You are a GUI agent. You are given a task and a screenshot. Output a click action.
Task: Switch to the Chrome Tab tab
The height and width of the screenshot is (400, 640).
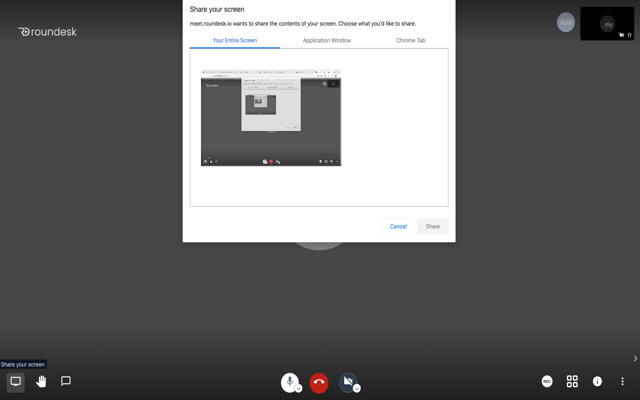[411, 40]
